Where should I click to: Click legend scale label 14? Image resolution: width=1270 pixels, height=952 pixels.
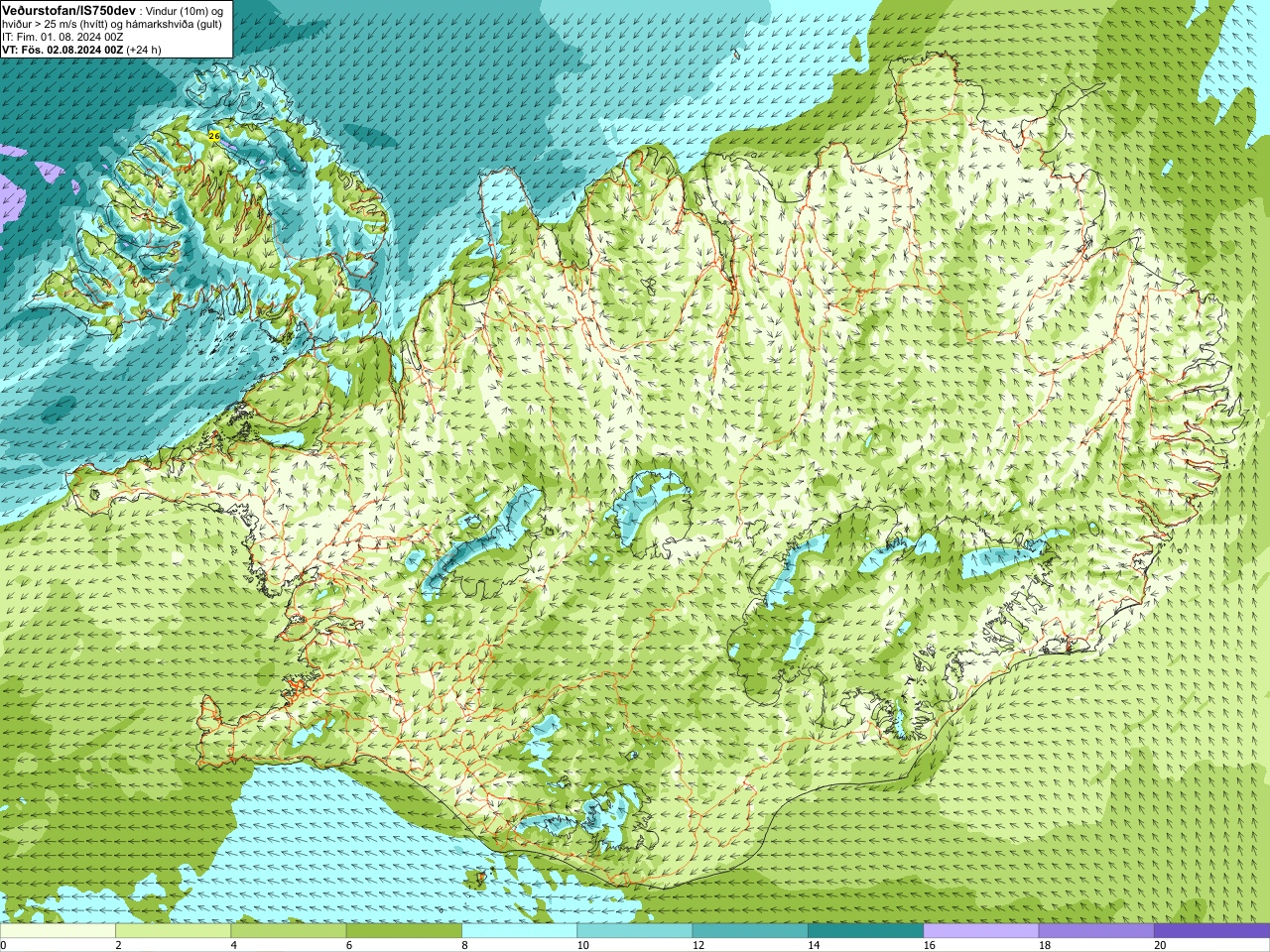click(x=814, y=945)
